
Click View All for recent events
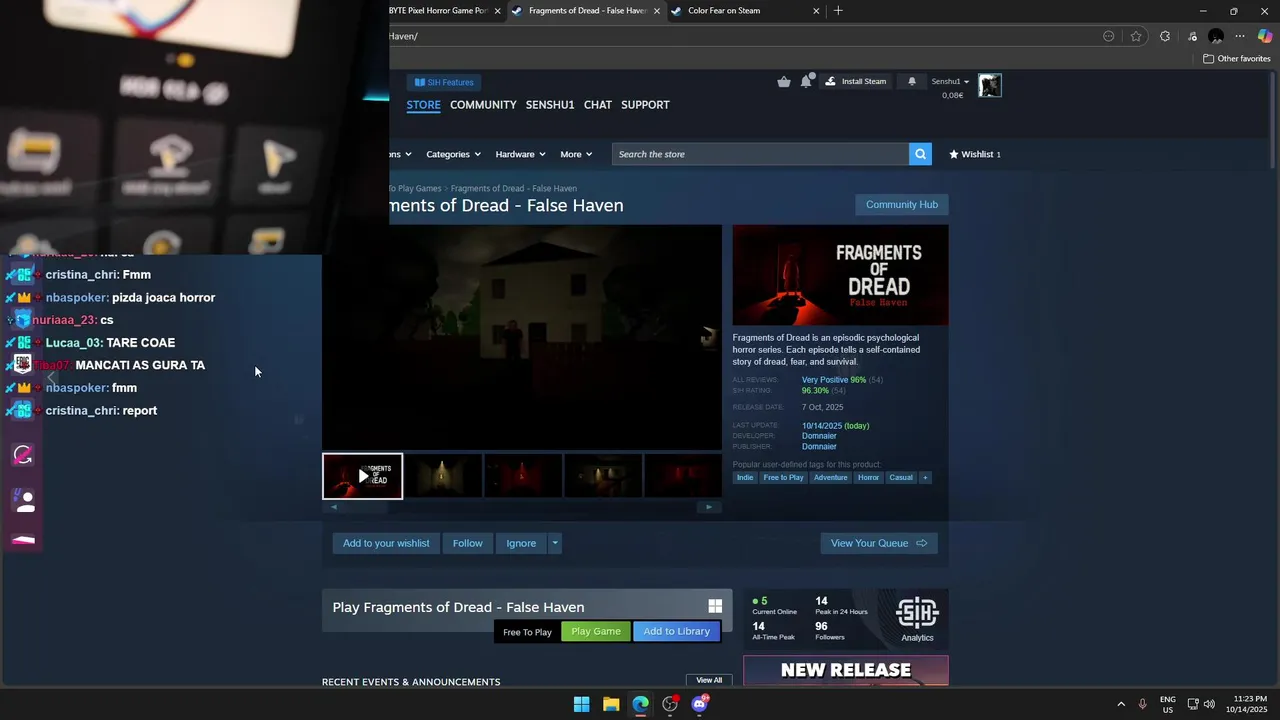(x=709, y=680)
